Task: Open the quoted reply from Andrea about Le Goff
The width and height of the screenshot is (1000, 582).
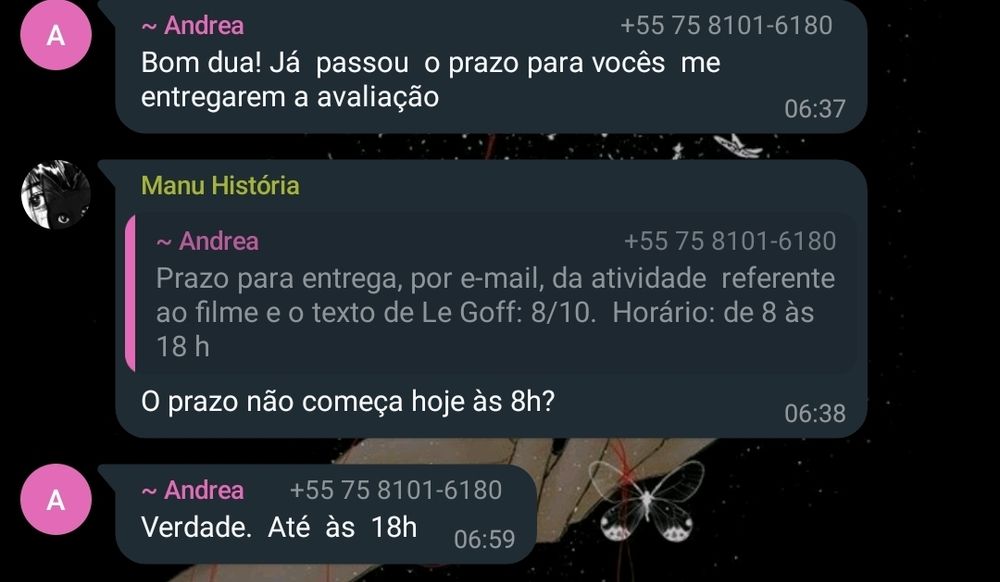Action: tap(495, 293)
